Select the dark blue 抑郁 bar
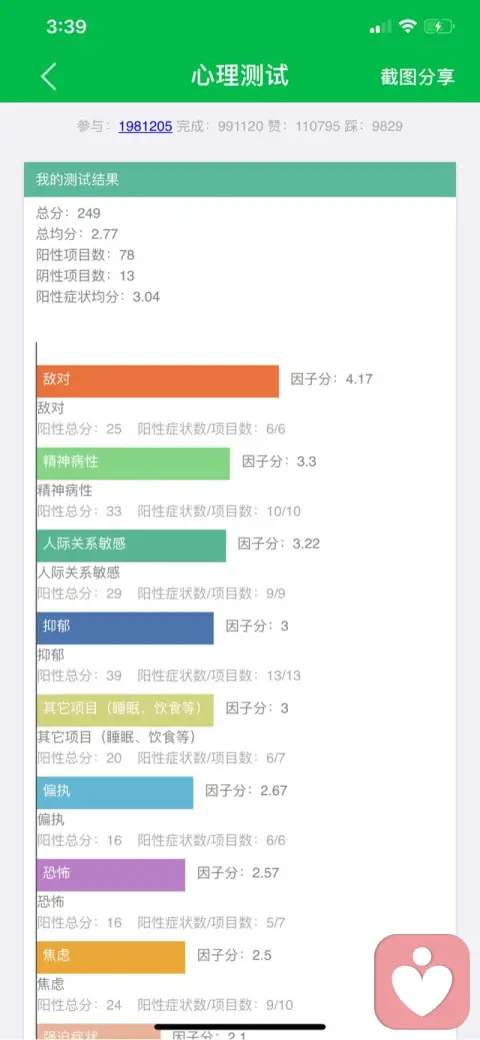 (125, 627)
